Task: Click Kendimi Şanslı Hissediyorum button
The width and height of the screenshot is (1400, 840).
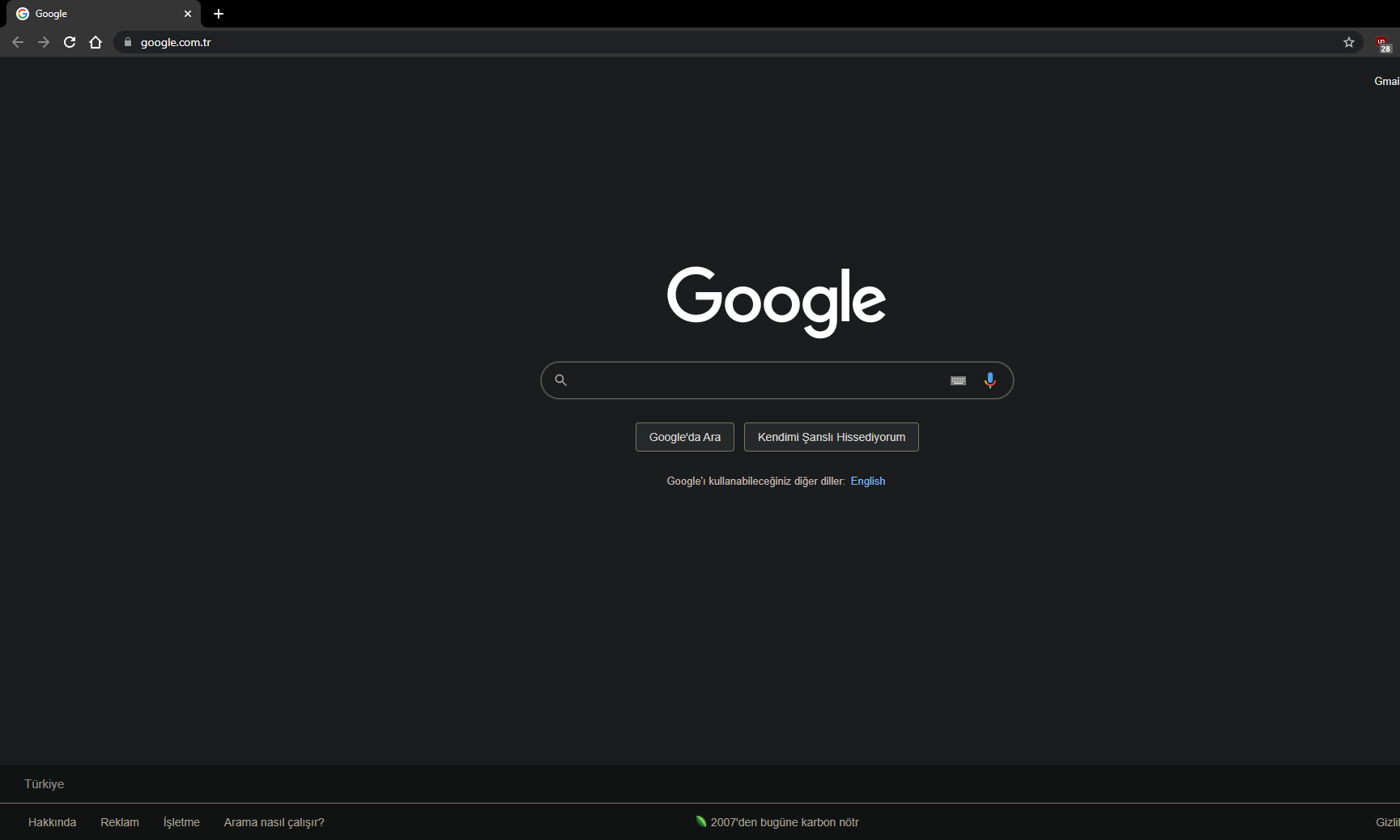Action: [x=832, y=437]
